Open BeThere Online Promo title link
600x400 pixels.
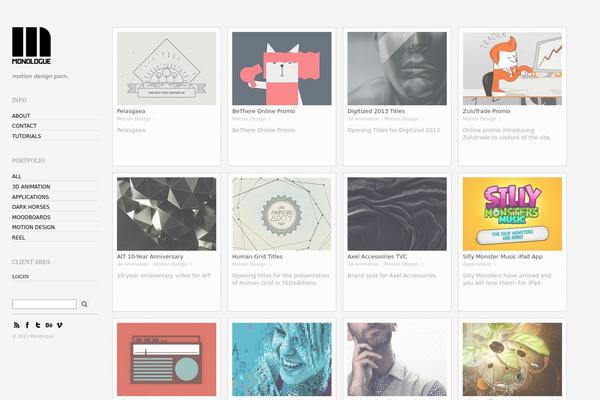pyautogui.click(x=264, y=111)
